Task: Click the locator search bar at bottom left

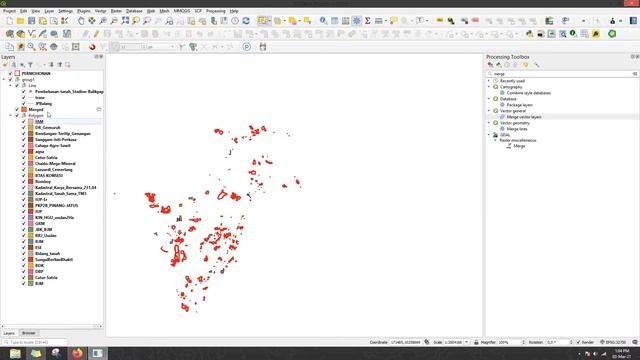Action: (x=34, y=342)
